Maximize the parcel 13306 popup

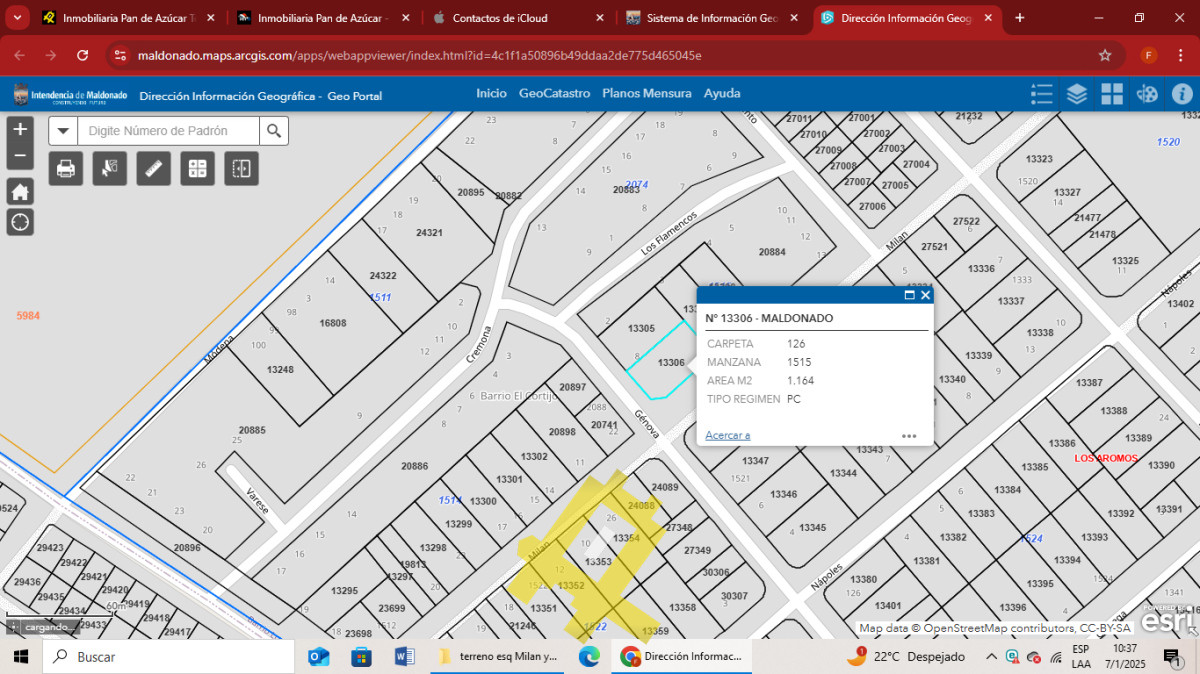point(909,295)
